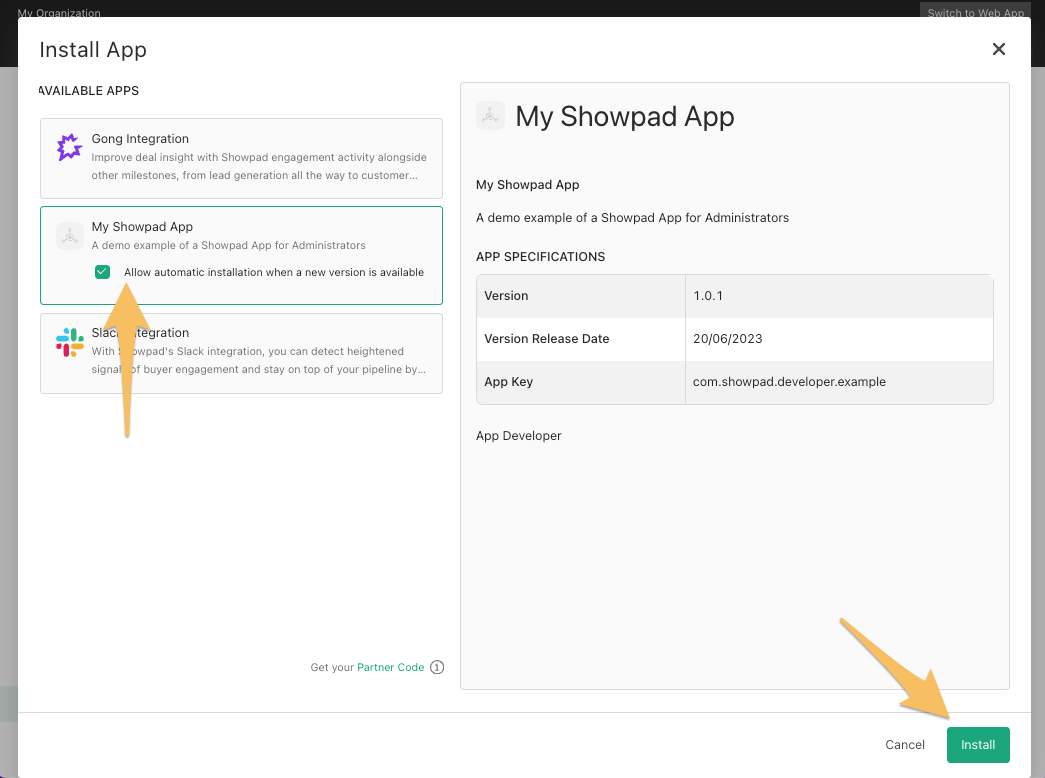Image resolution: width=1045 pixels, height=778 pixels.
Task: Select the My Showpad App card title
Action: [142, 227]
